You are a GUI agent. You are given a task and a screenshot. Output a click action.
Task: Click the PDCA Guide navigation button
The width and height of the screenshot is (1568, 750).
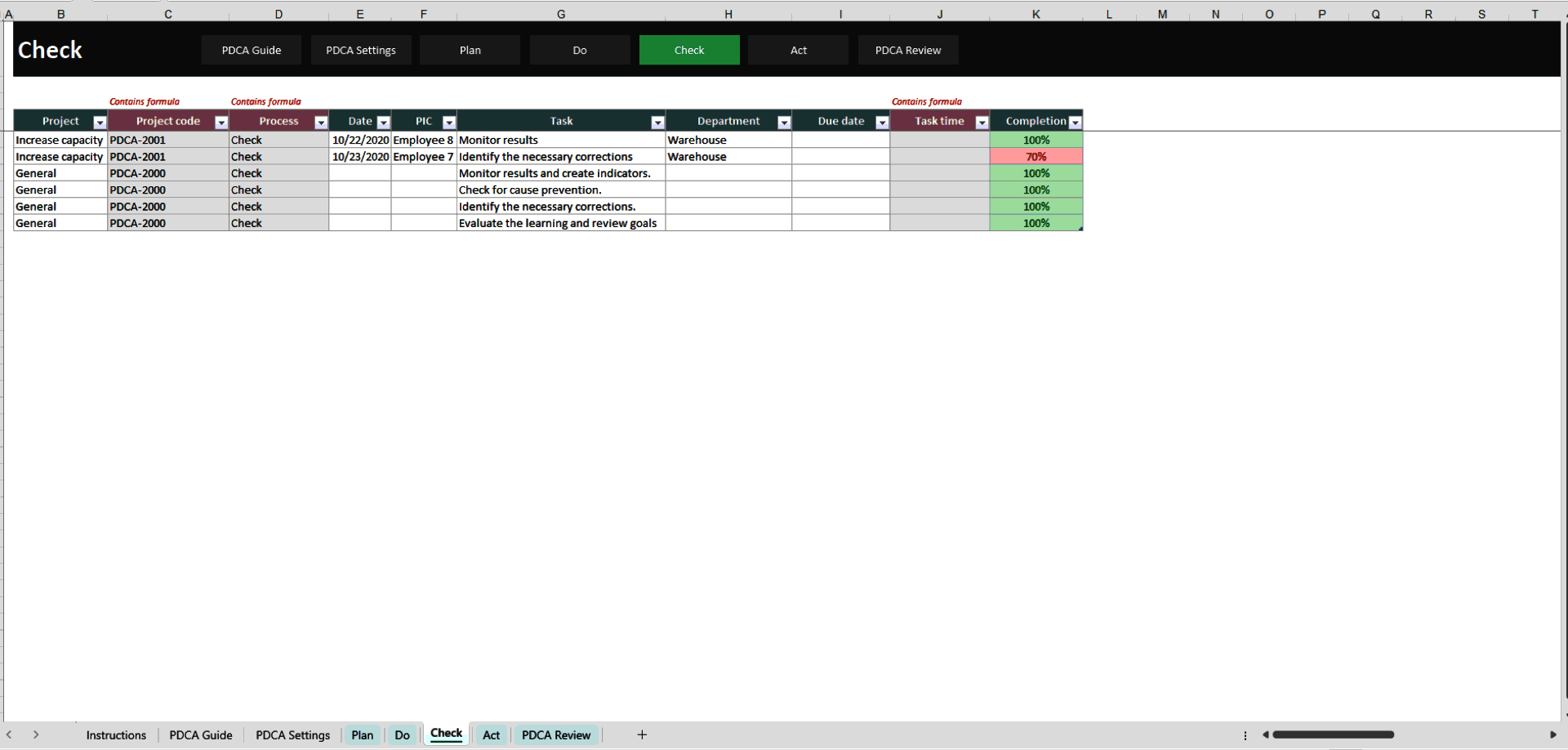pos(251,50)
